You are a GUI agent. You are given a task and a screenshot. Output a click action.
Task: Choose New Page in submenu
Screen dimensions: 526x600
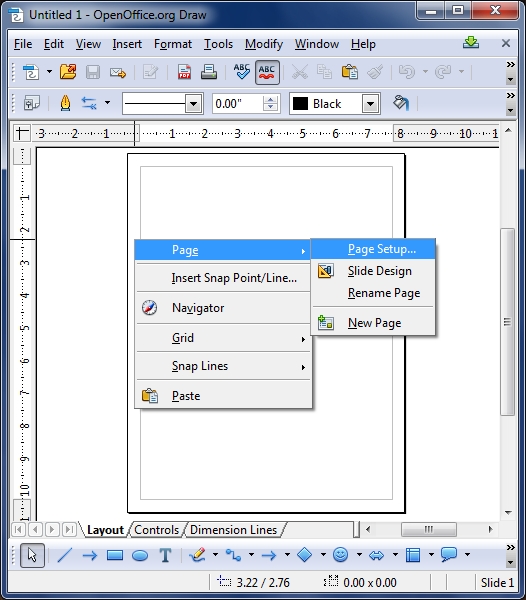coord(373,323)
